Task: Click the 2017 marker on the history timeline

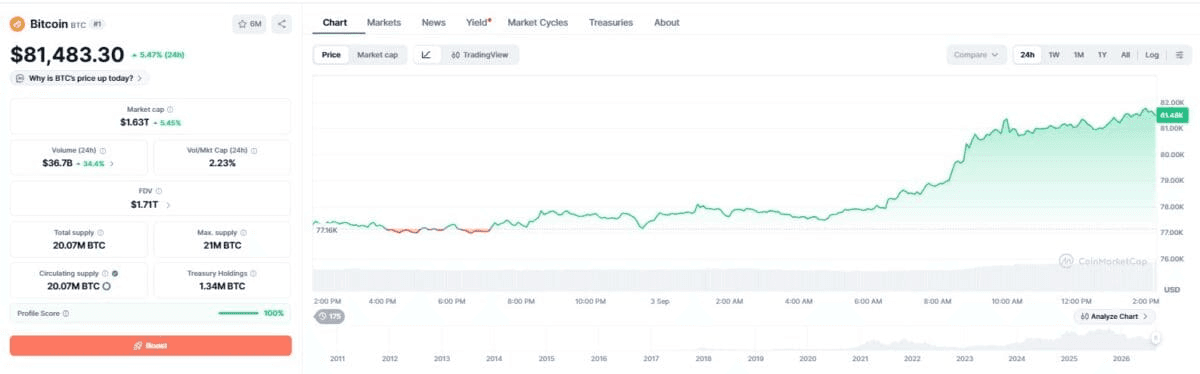Action: (x=651, y=358)
